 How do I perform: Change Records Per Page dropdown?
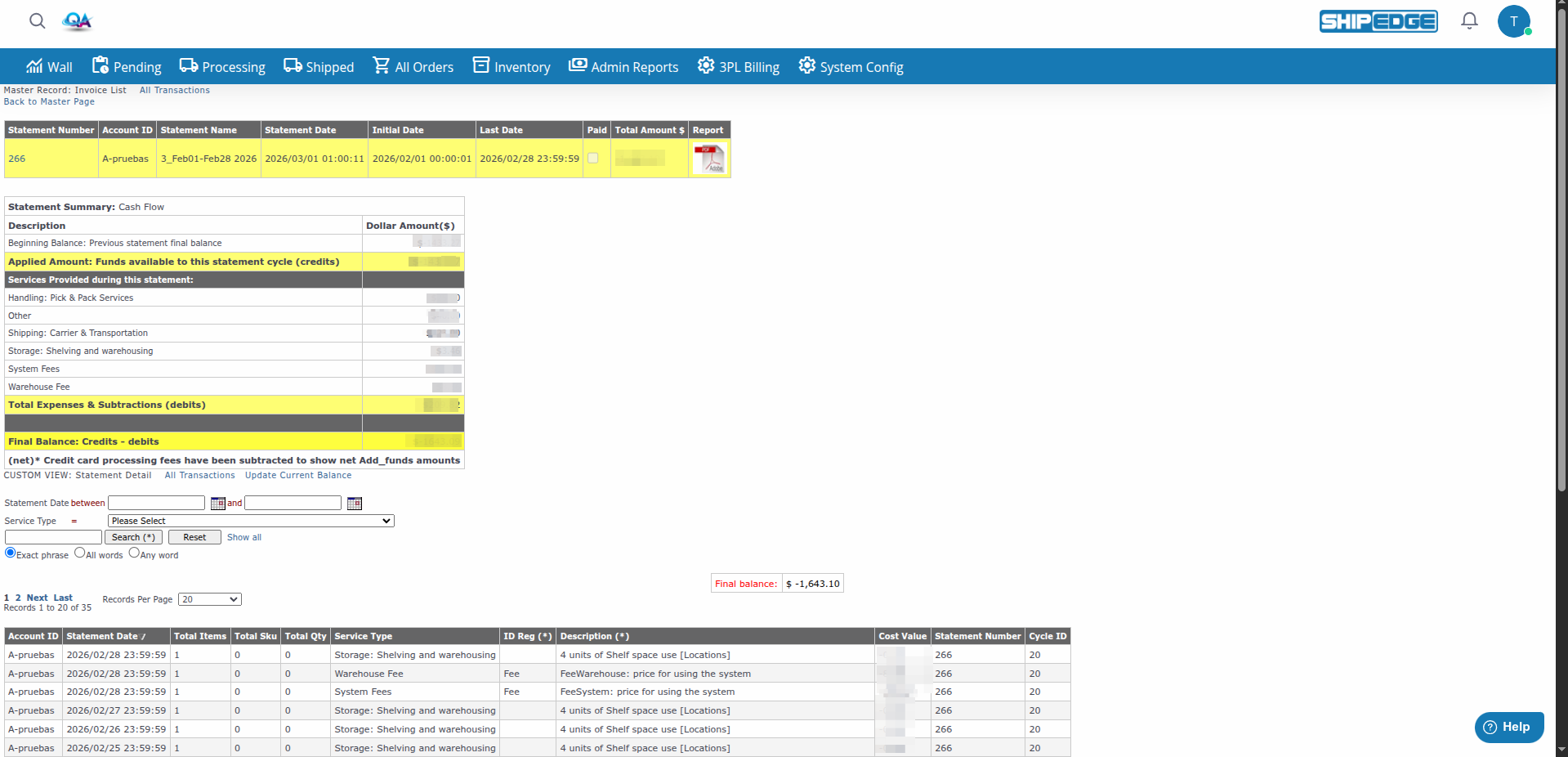click(x=209, y=599)
